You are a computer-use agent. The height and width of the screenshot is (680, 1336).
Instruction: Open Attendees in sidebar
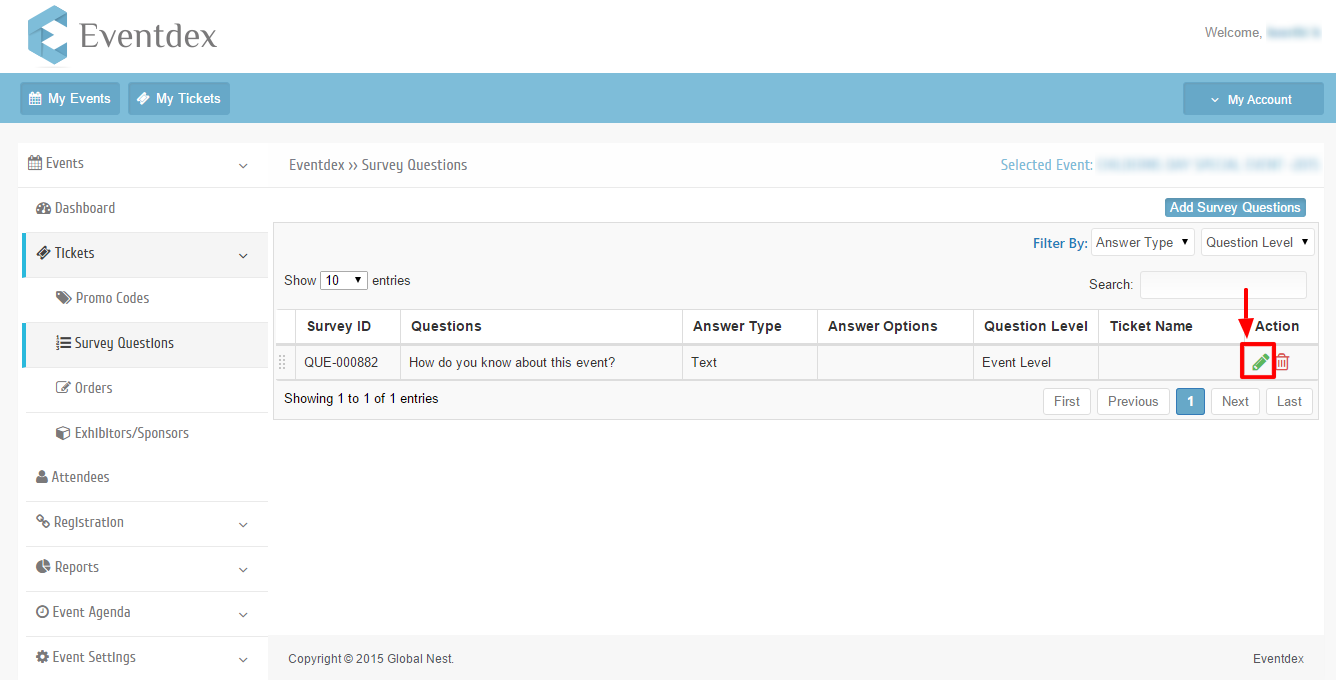tap(80, 477)
